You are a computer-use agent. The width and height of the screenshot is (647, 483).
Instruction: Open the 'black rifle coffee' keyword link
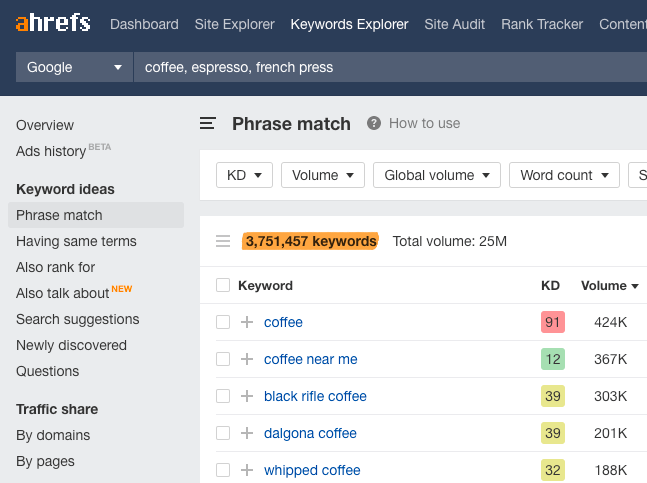pyautogui.click(x=315, y=396)
